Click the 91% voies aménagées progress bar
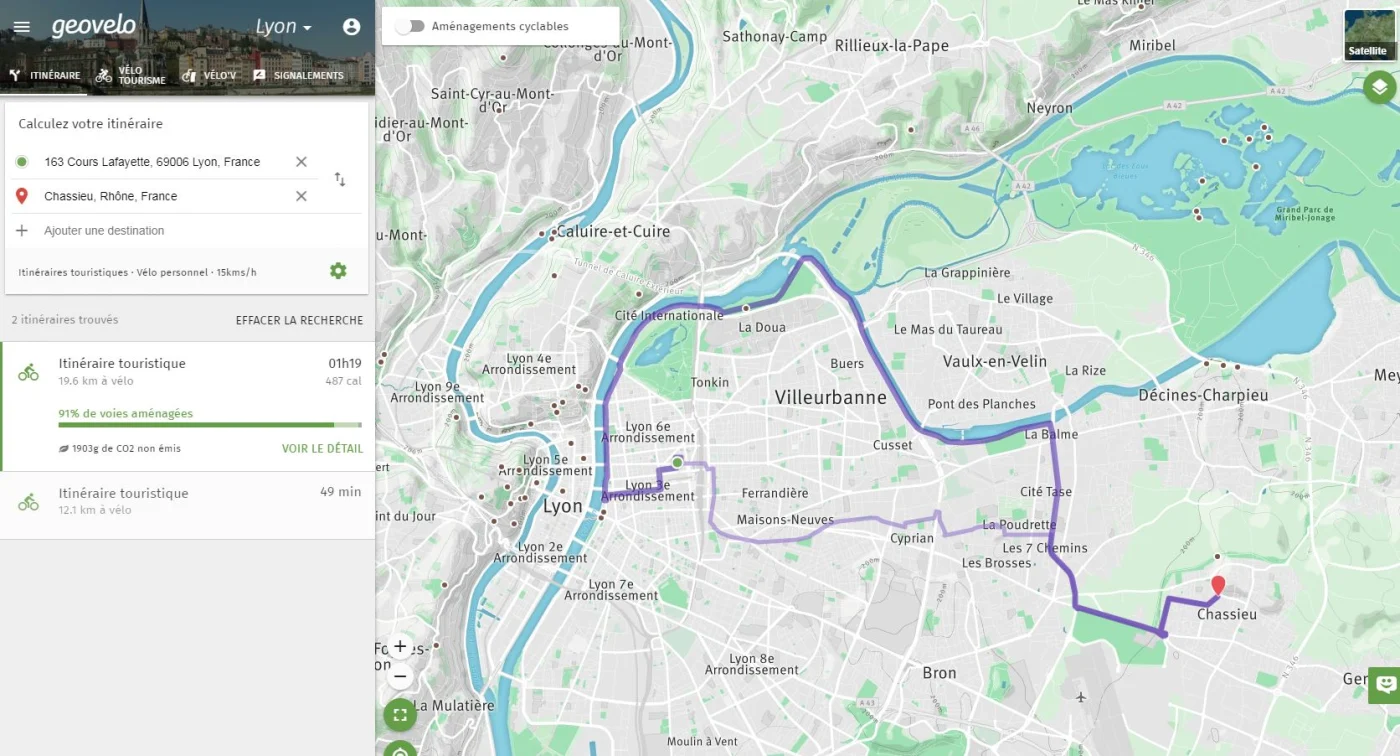Image resolution: width=1400 pixels, height=756 pixels. point(210,425)
